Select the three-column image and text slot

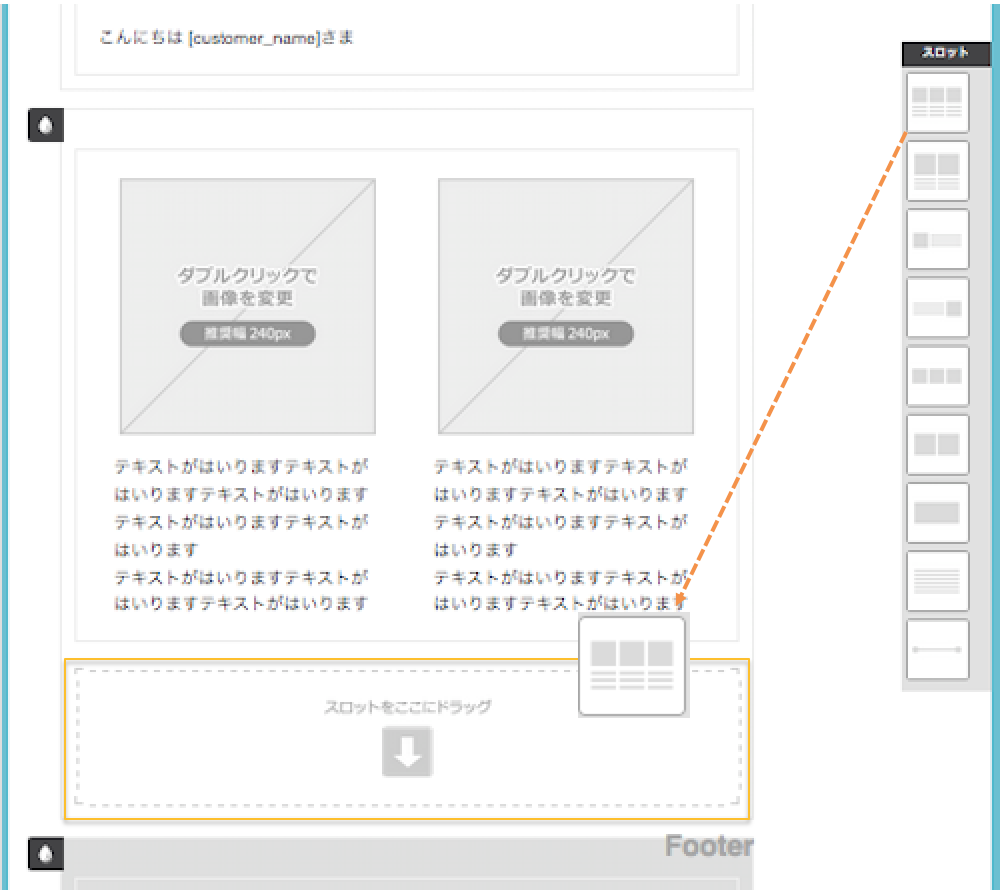point(937,103)
